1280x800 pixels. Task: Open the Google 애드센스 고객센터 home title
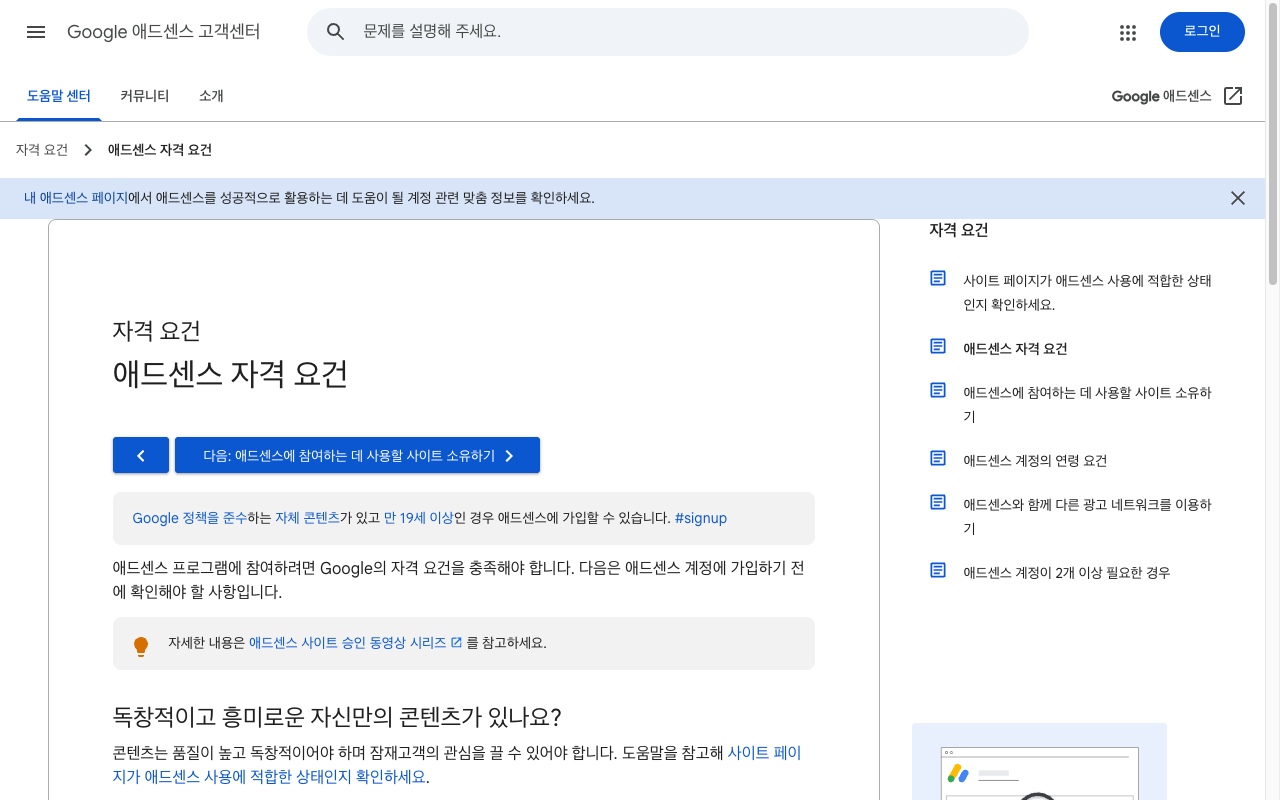(164, 32)
